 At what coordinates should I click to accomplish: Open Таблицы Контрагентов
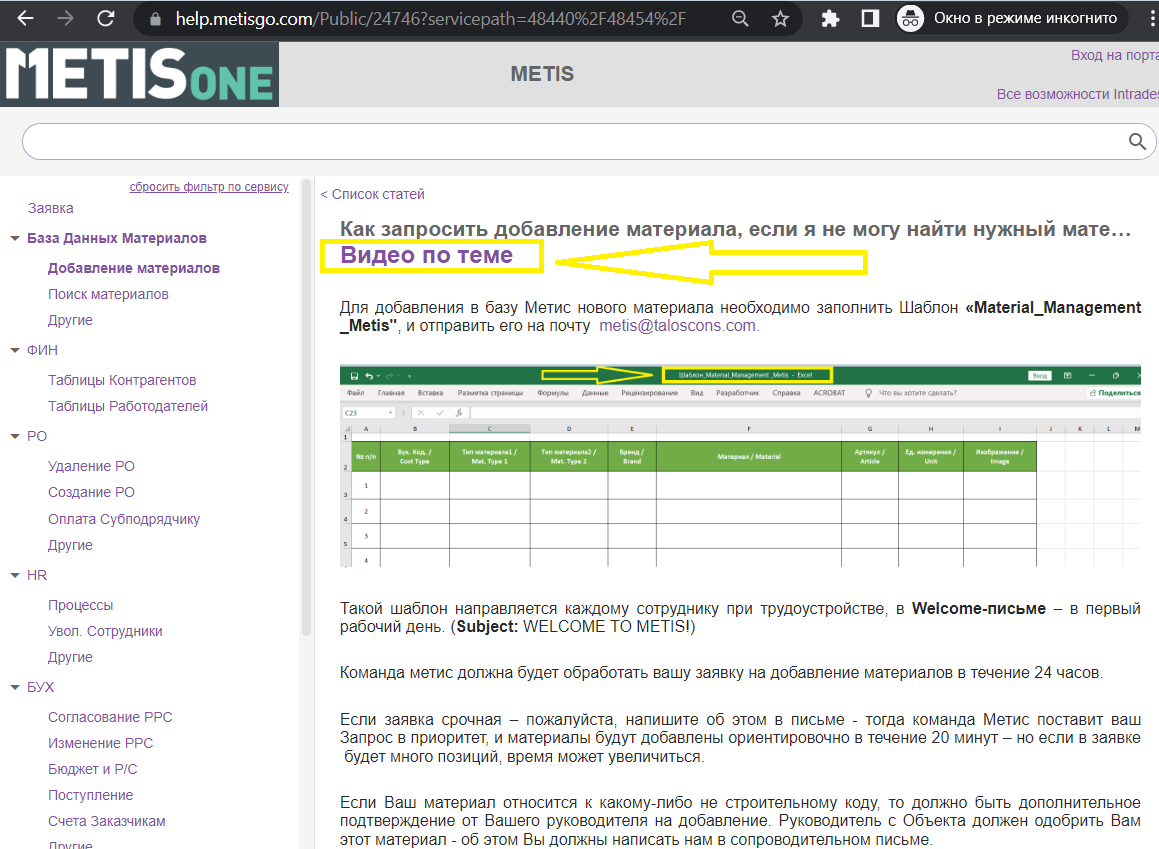pos(122,380)
